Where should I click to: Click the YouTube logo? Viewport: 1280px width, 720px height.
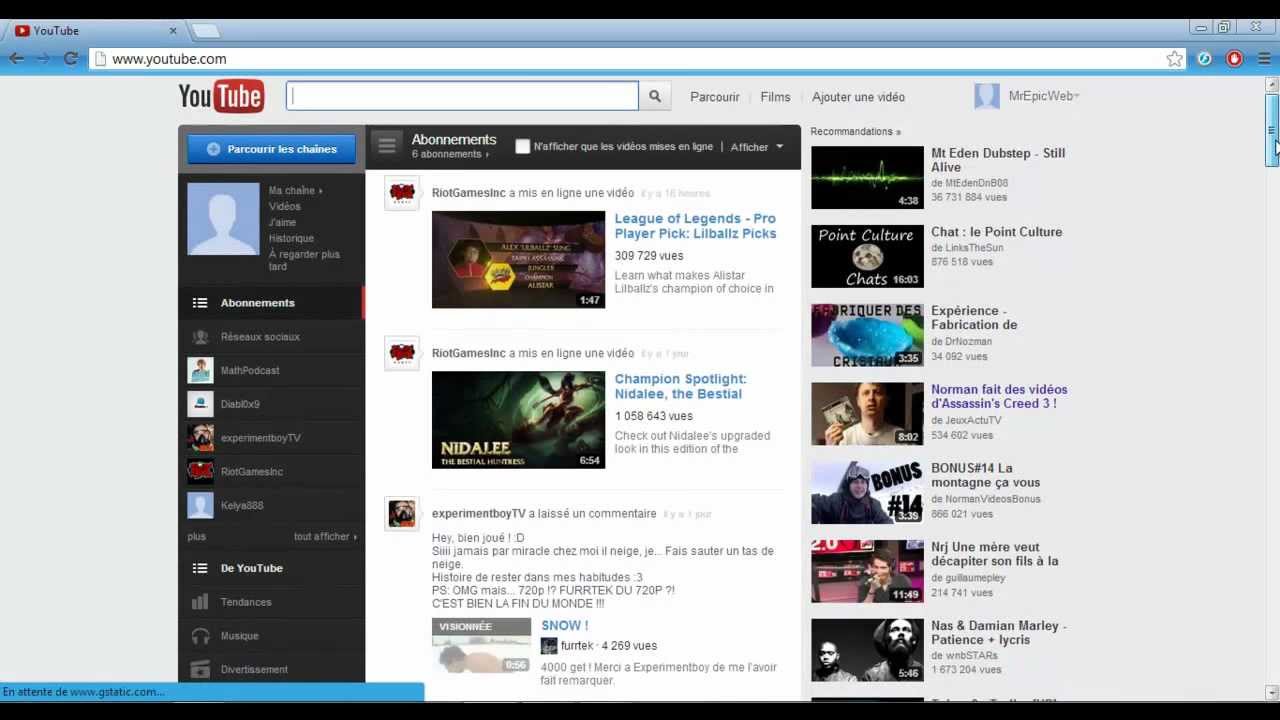tap(221, 96)
